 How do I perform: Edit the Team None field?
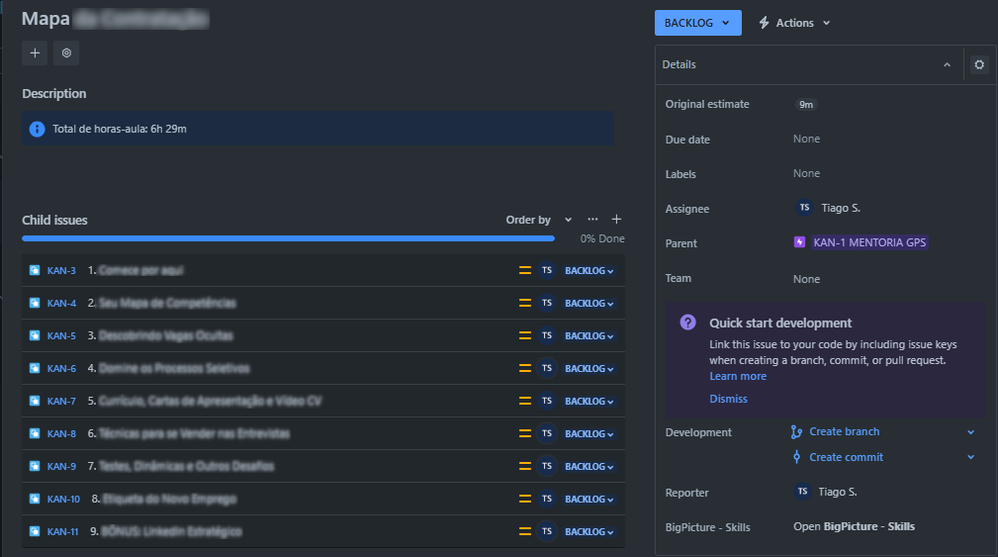[806, 279]
